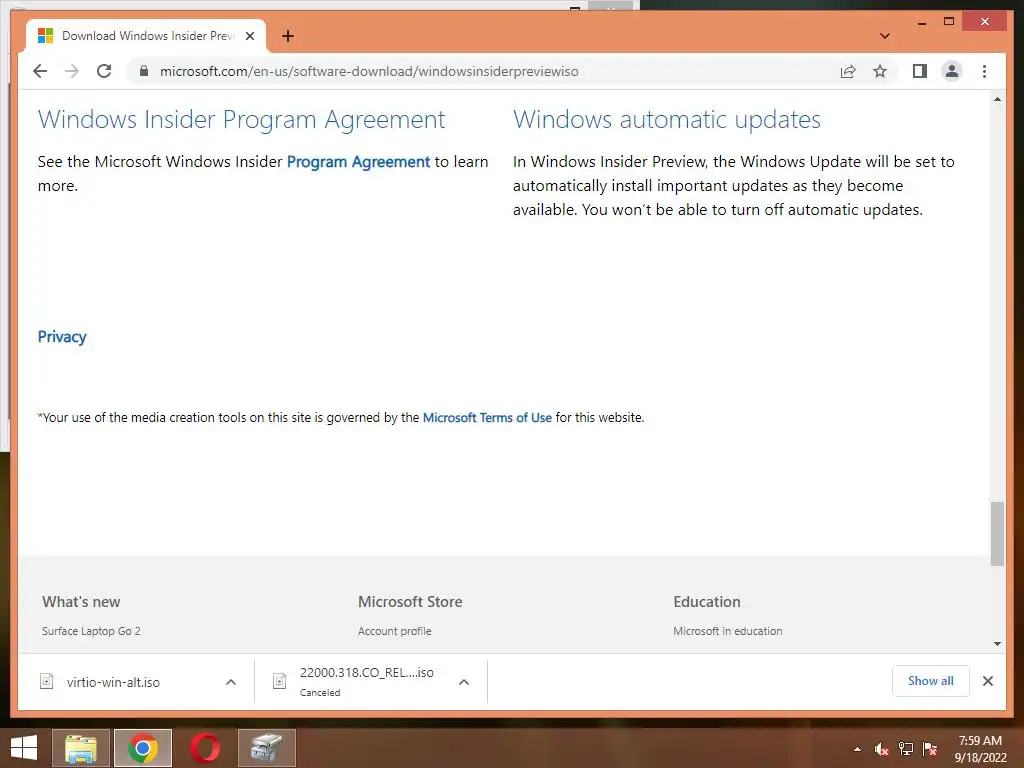
Task: Click the taskbar clock showing 7:59 AM
Action: pos(980,749)
